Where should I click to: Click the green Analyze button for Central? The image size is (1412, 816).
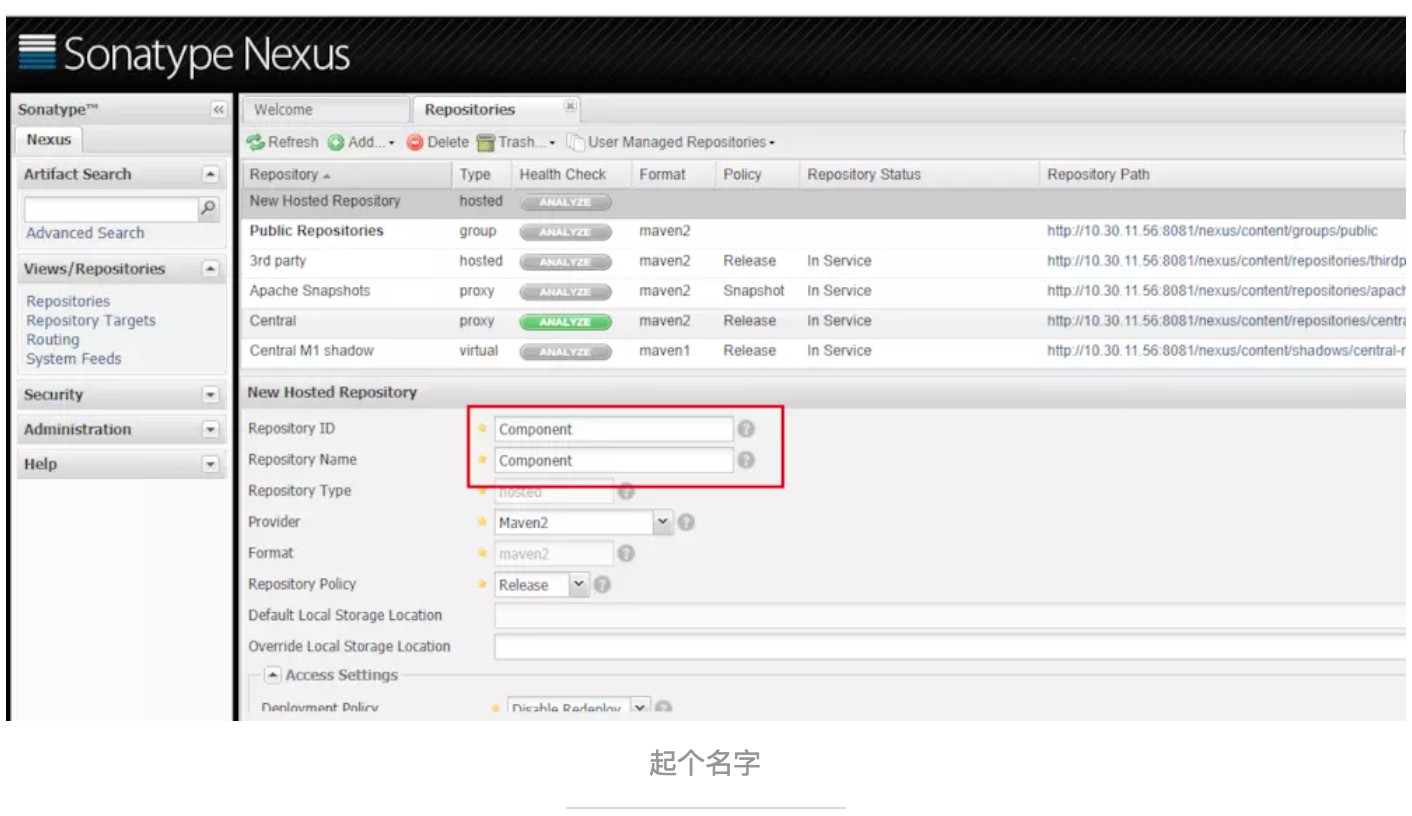pos(565,322)
